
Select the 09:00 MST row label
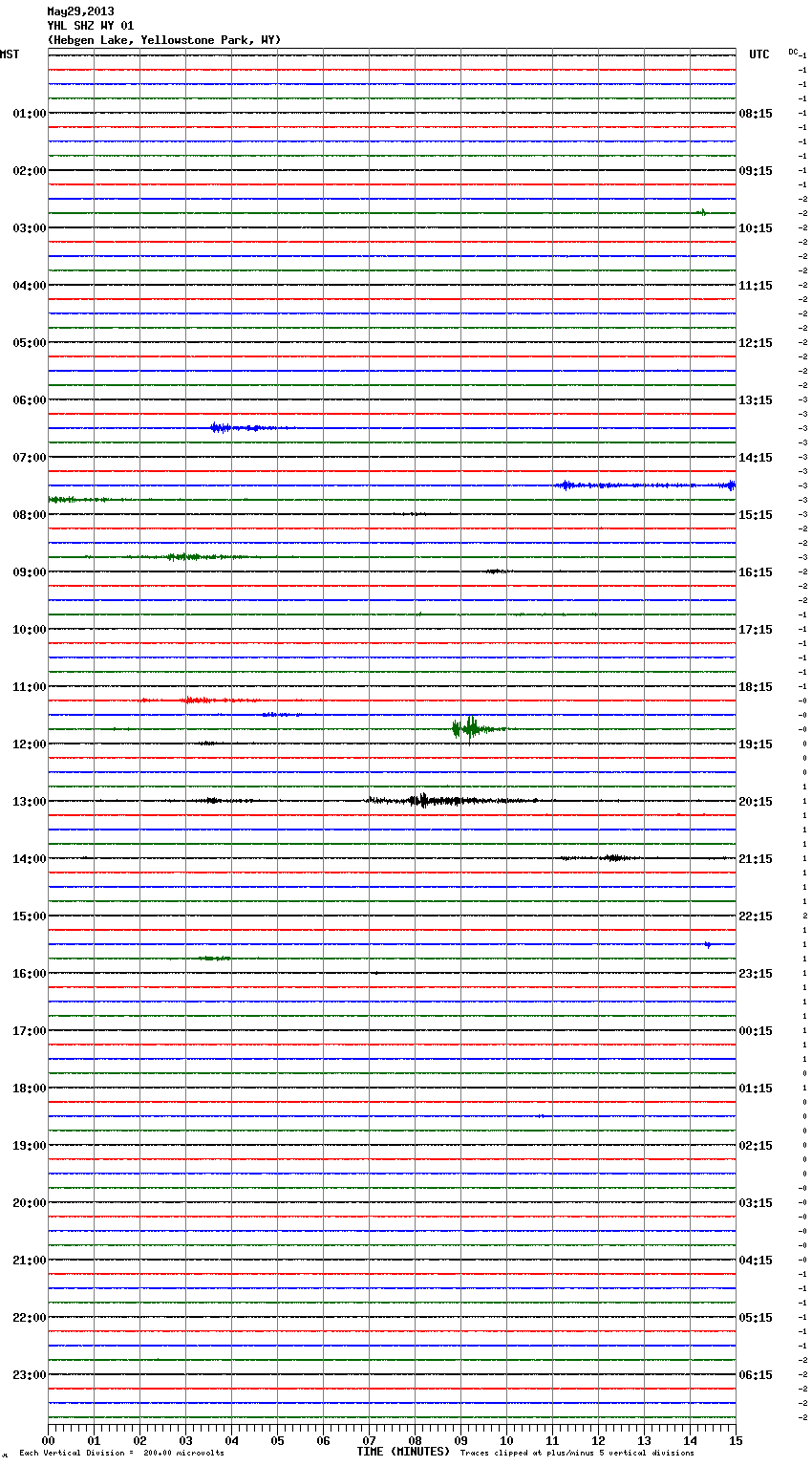point(30,572)
